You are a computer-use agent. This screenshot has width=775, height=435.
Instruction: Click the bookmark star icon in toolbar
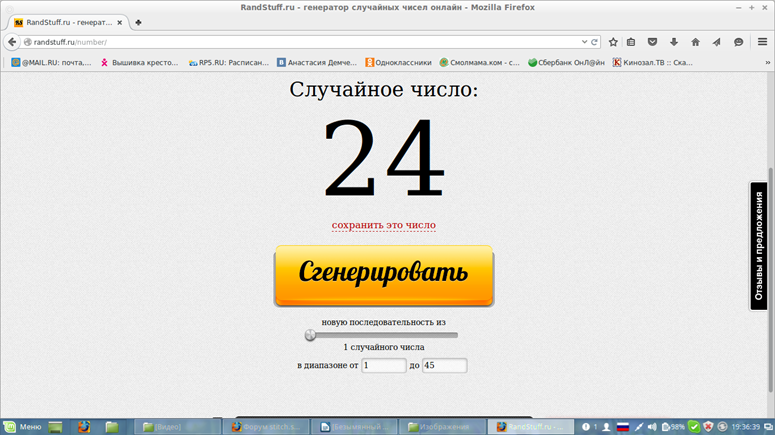tap(613, 42)
